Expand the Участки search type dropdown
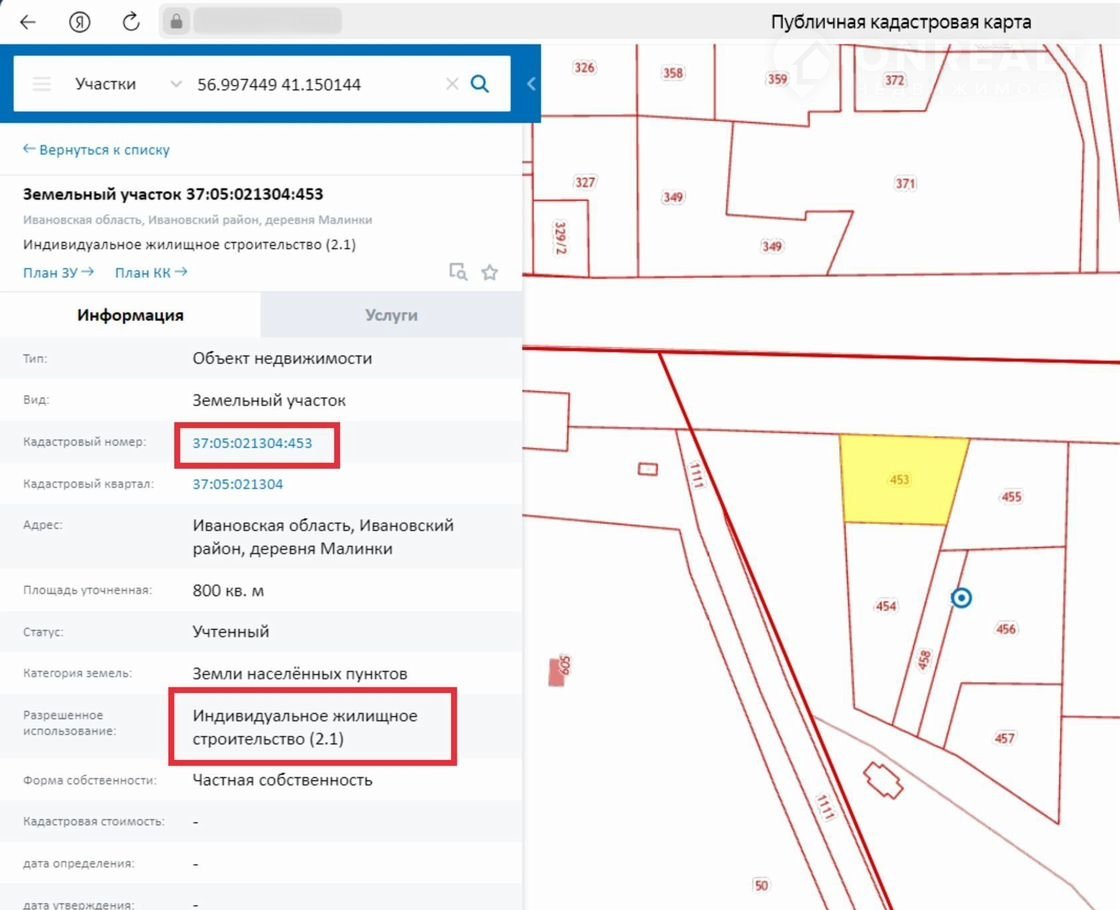1120x910 pixels. coord(176,84)
